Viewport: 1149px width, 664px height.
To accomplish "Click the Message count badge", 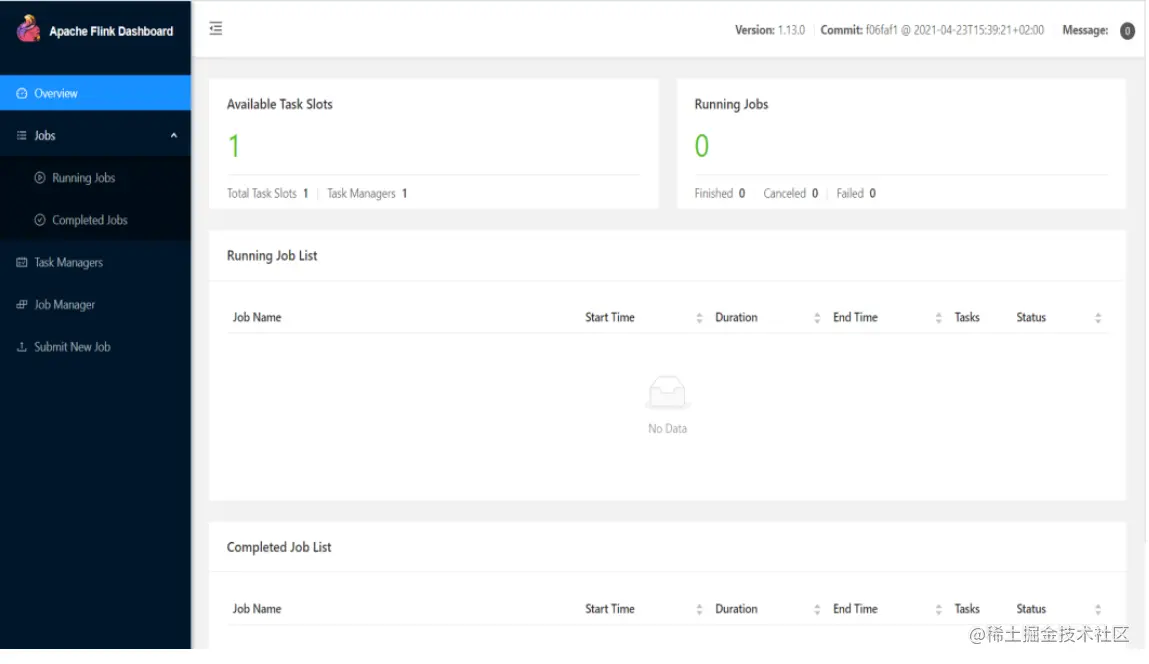I will tap(1127, 31).
